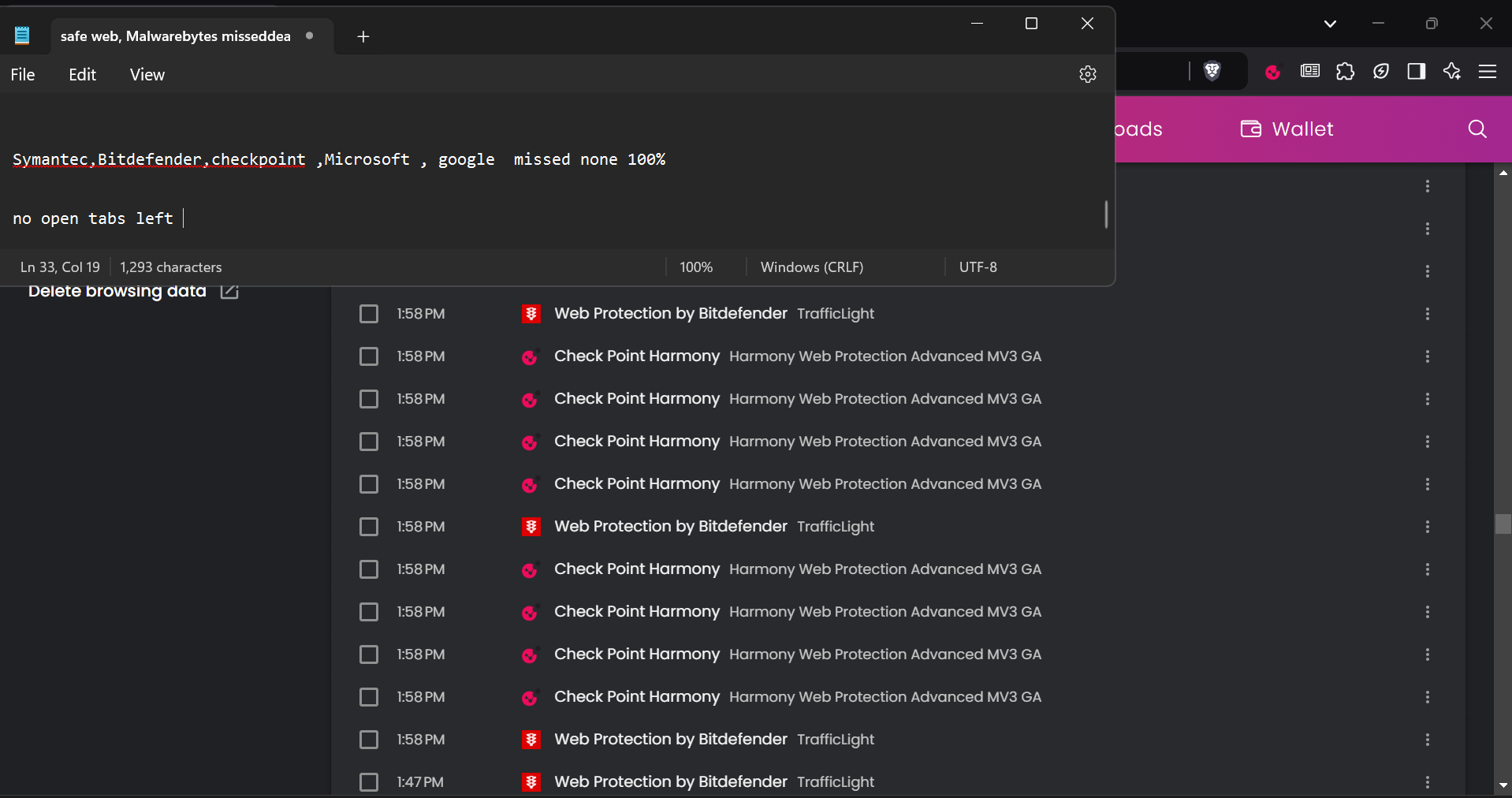The image size is (1512, 798).
Task: Tick the checkbox of the topmost Check Point Harmony entry
Action: (x=369, y=356)
